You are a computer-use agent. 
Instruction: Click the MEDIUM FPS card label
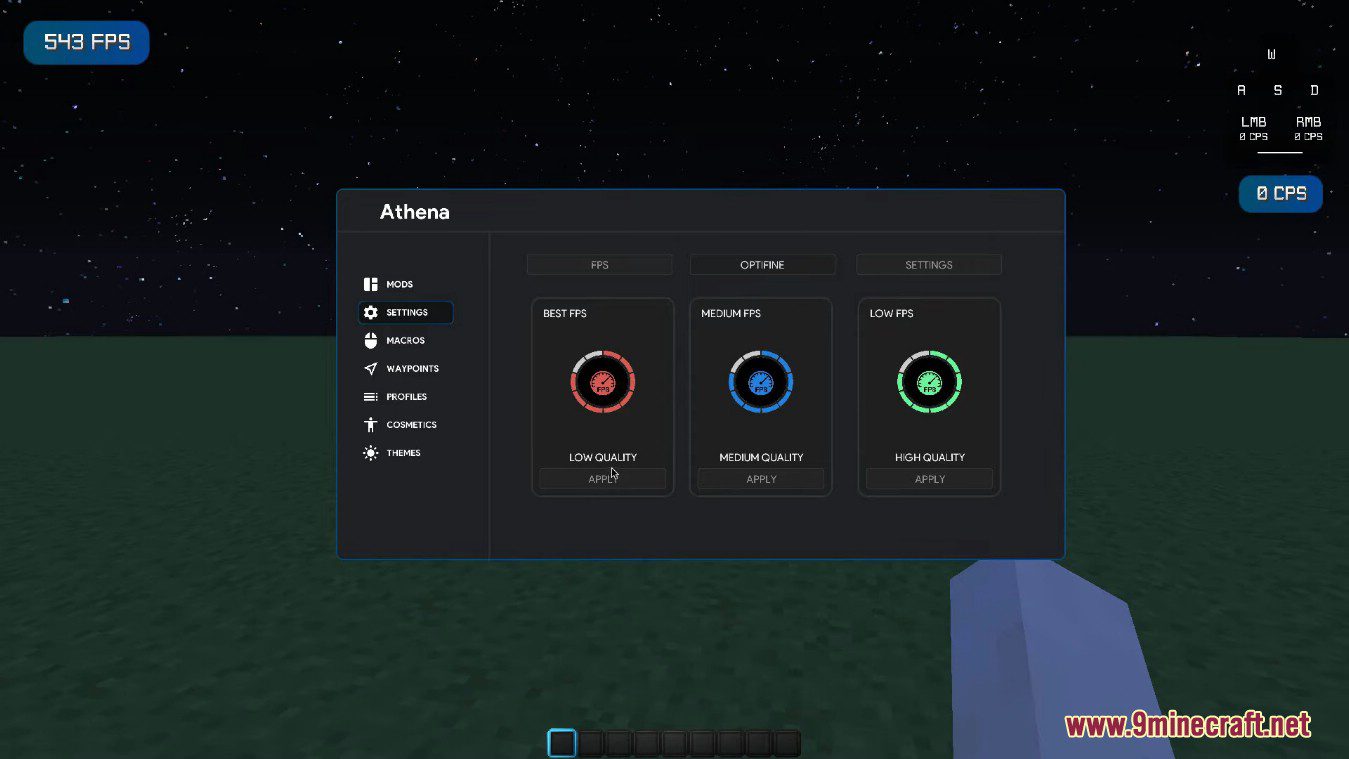(x=731, y=313)
